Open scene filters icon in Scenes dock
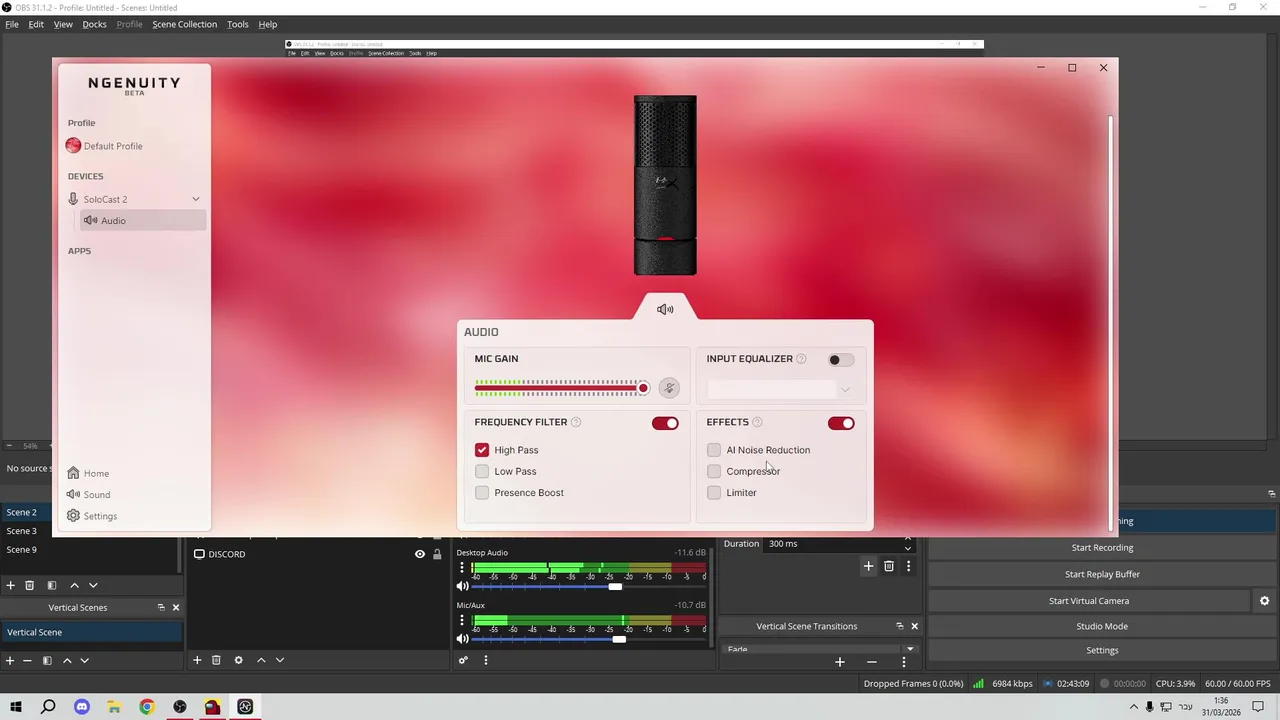This screenshot has width=1280, height=720. [x=51, y=585]
